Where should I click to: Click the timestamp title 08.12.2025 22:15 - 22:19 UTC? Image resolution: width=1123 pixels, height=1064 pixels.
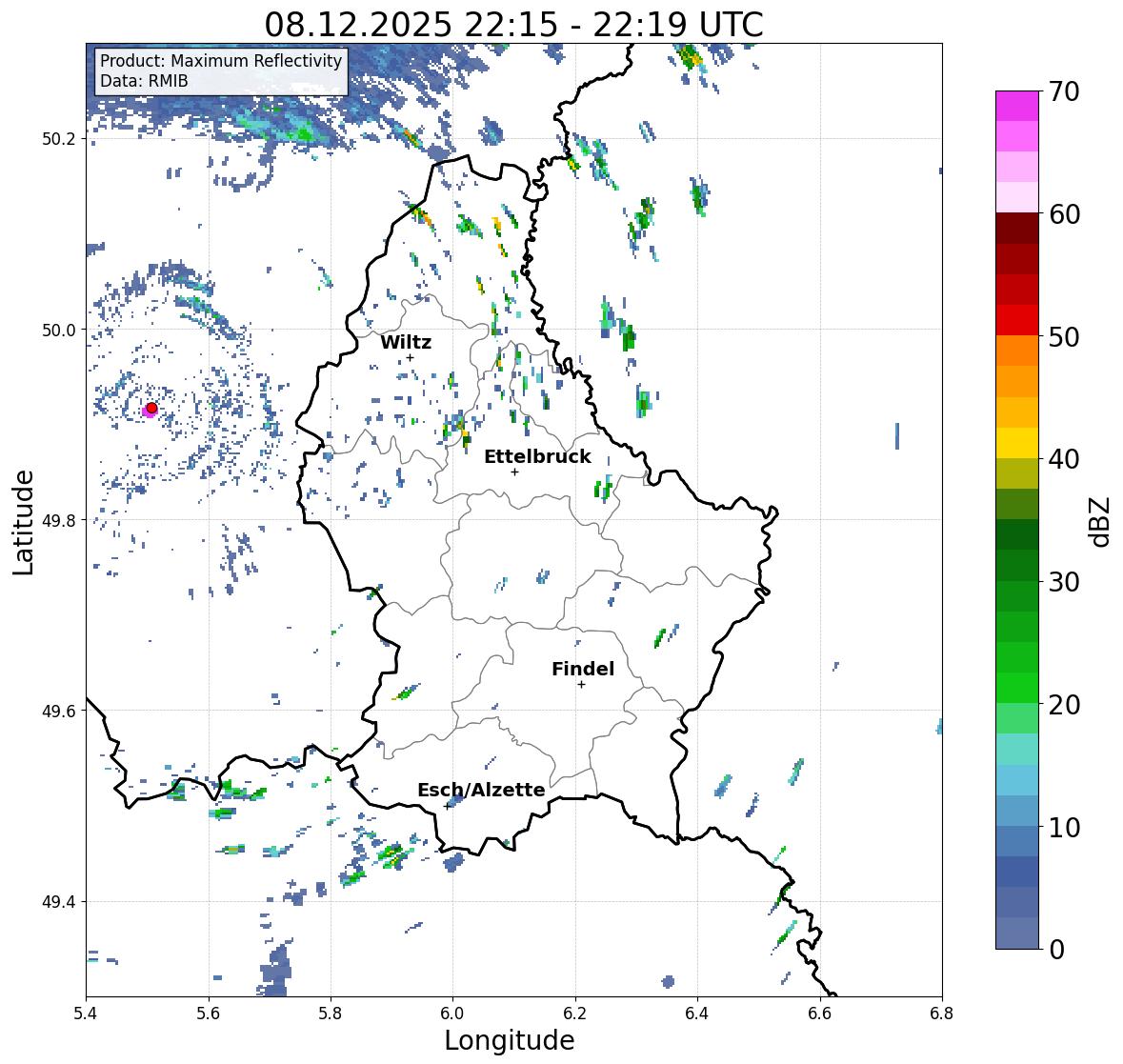[x=513, y=25]
